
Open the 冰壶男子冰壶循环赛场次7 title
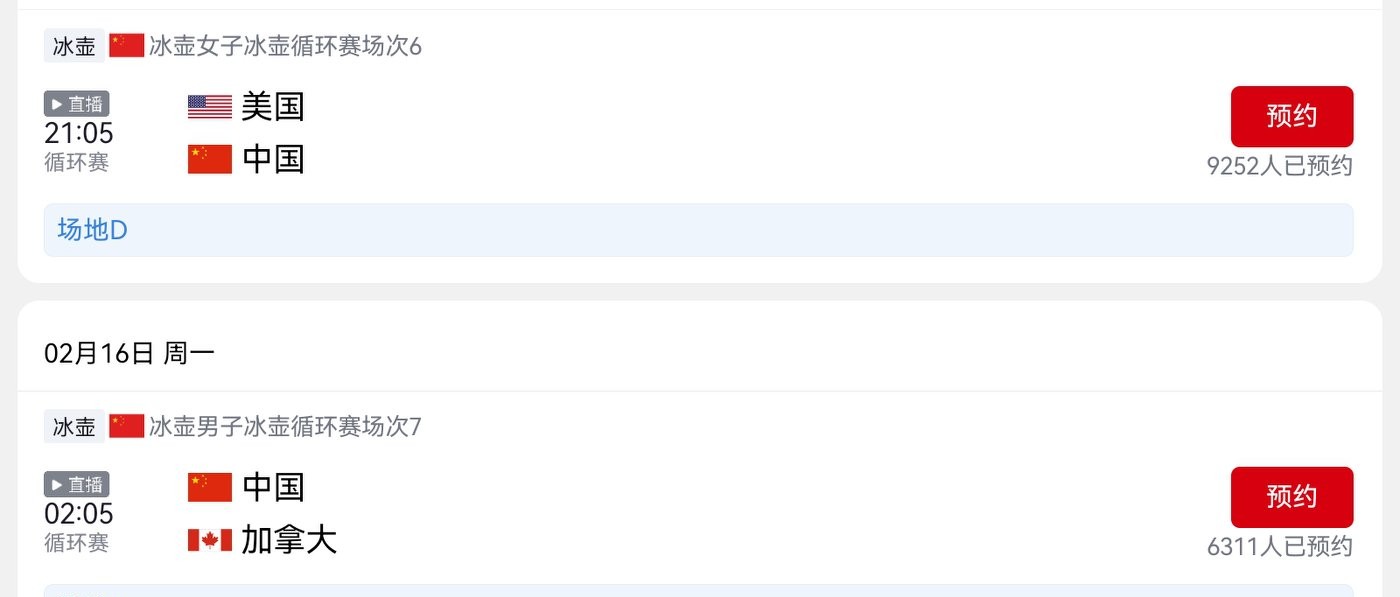(285, 427)
